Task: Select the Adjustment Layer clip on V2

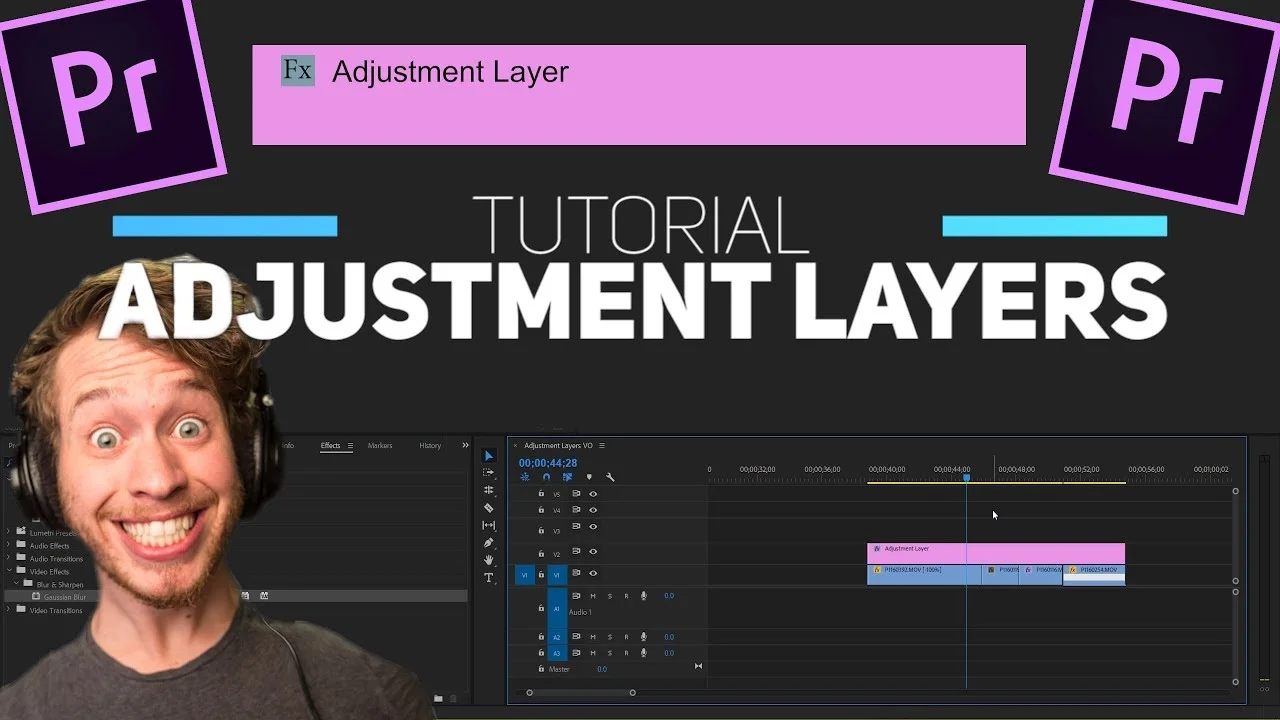Action: click(x=995, y=553)
